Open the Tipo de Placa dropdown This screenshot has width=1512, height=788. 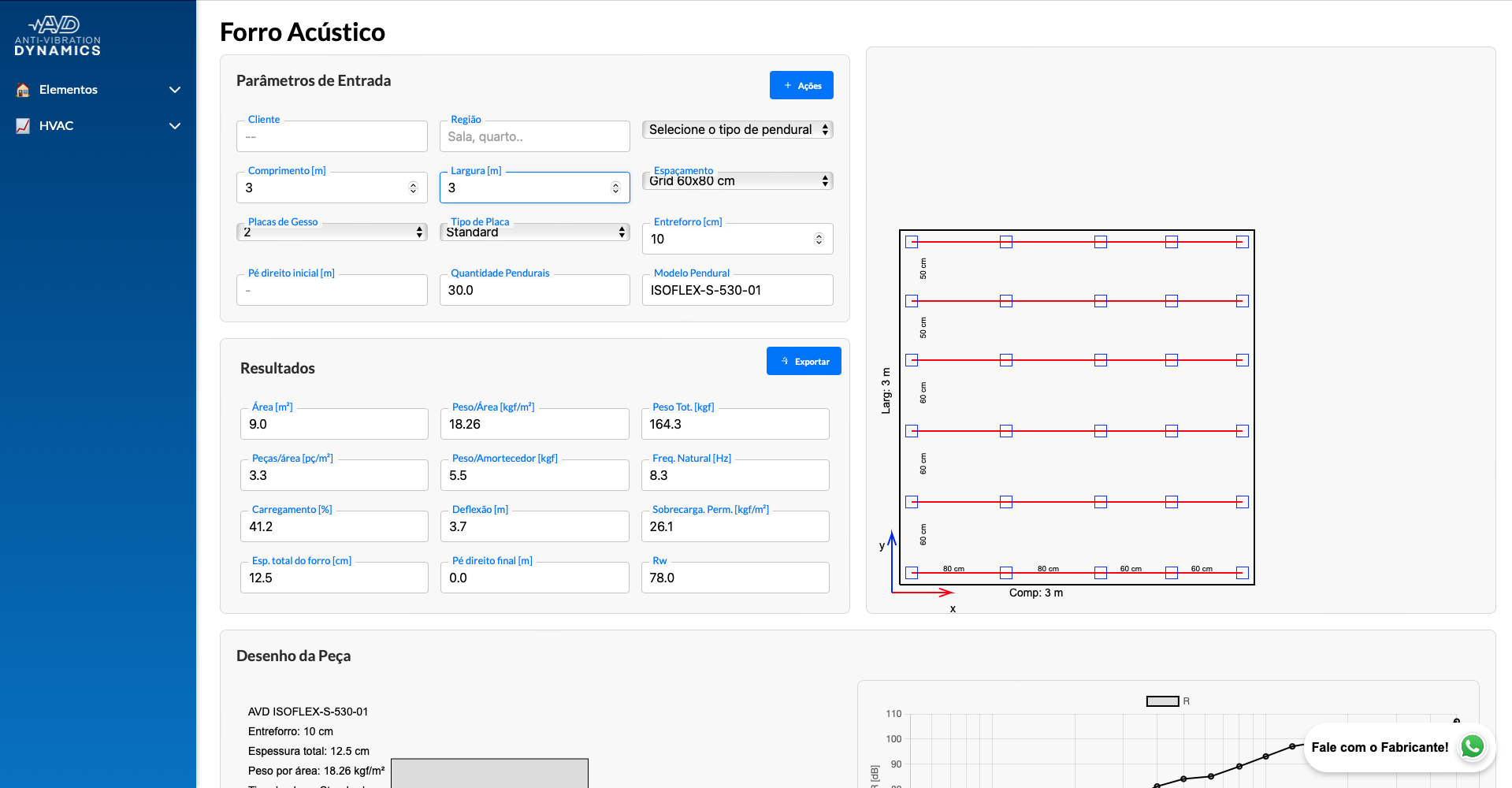[534, 232]
